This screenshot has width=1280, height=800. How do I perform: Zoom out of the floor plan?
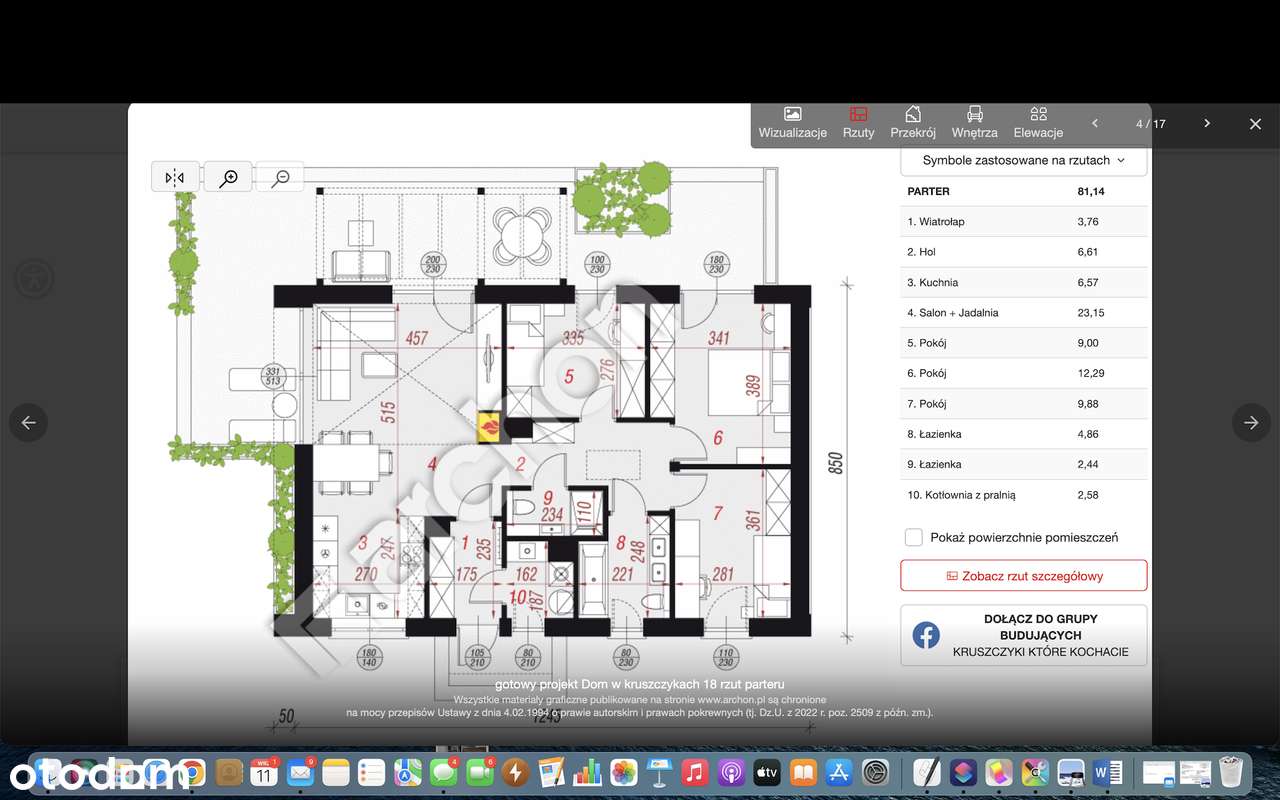point(281,177)
